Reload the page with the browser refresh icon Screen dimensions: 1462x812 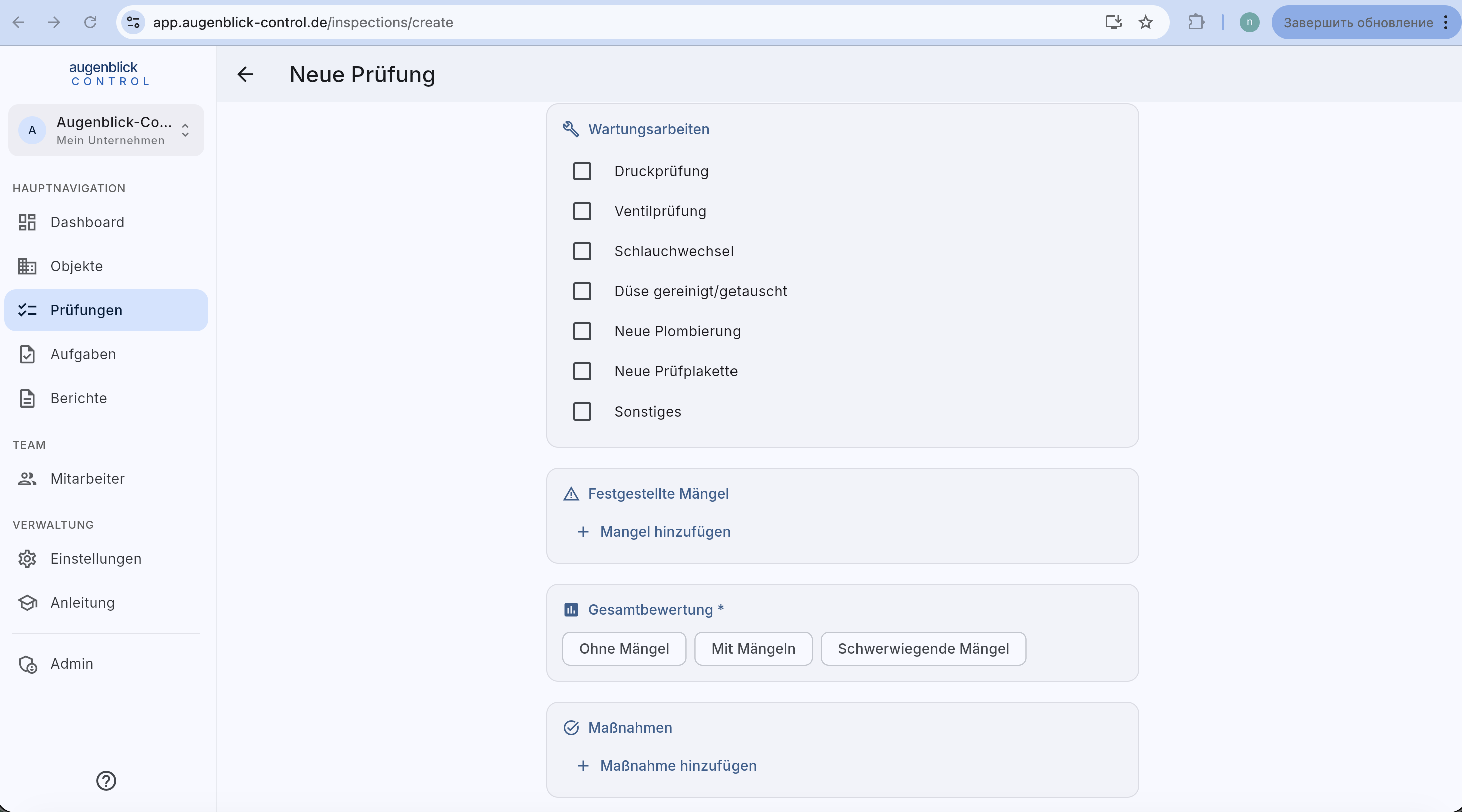tap(90, 22)
